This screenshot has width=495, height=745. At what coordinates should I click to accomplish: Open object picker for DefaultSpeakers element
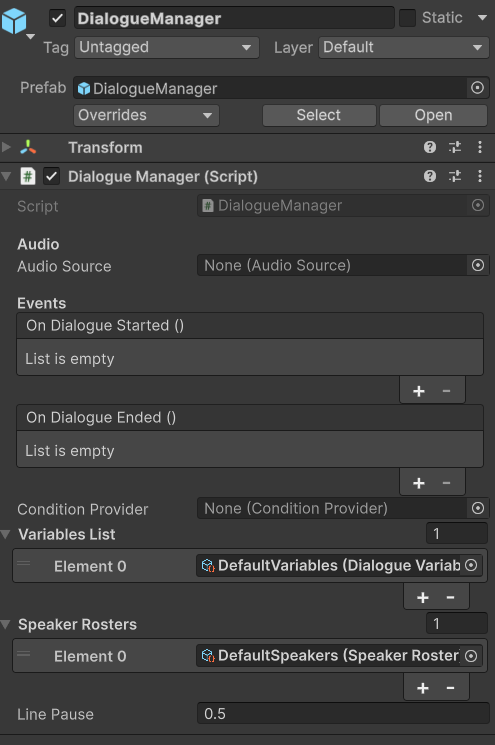click(x=471, y=656)
